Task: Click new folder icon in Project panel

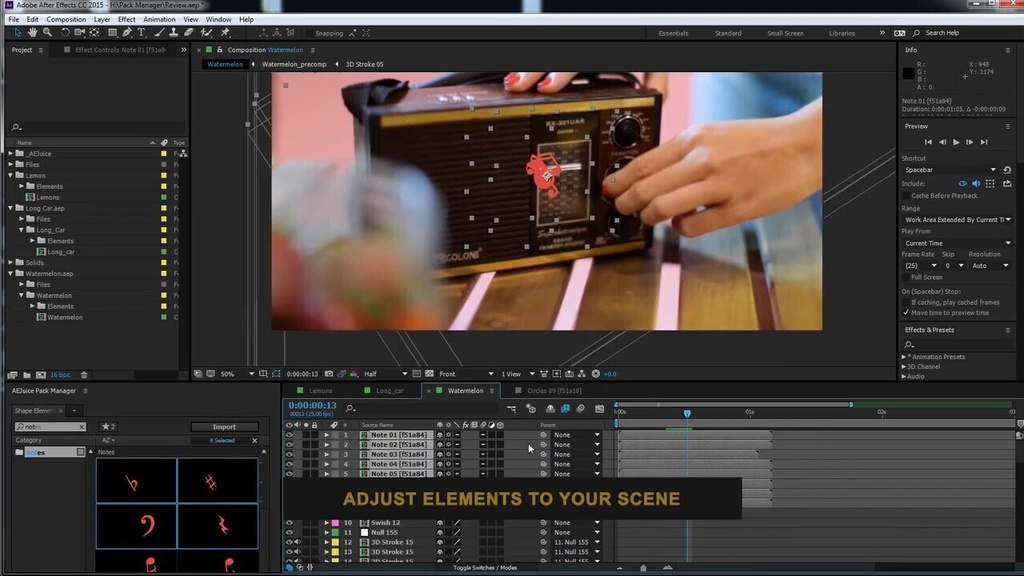Action: (x=27, y=375)
